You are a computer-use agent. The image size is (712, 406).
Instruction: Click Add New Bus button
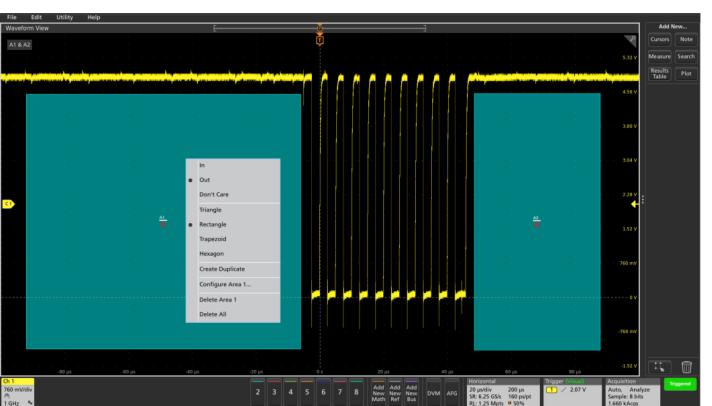point(411,393)
